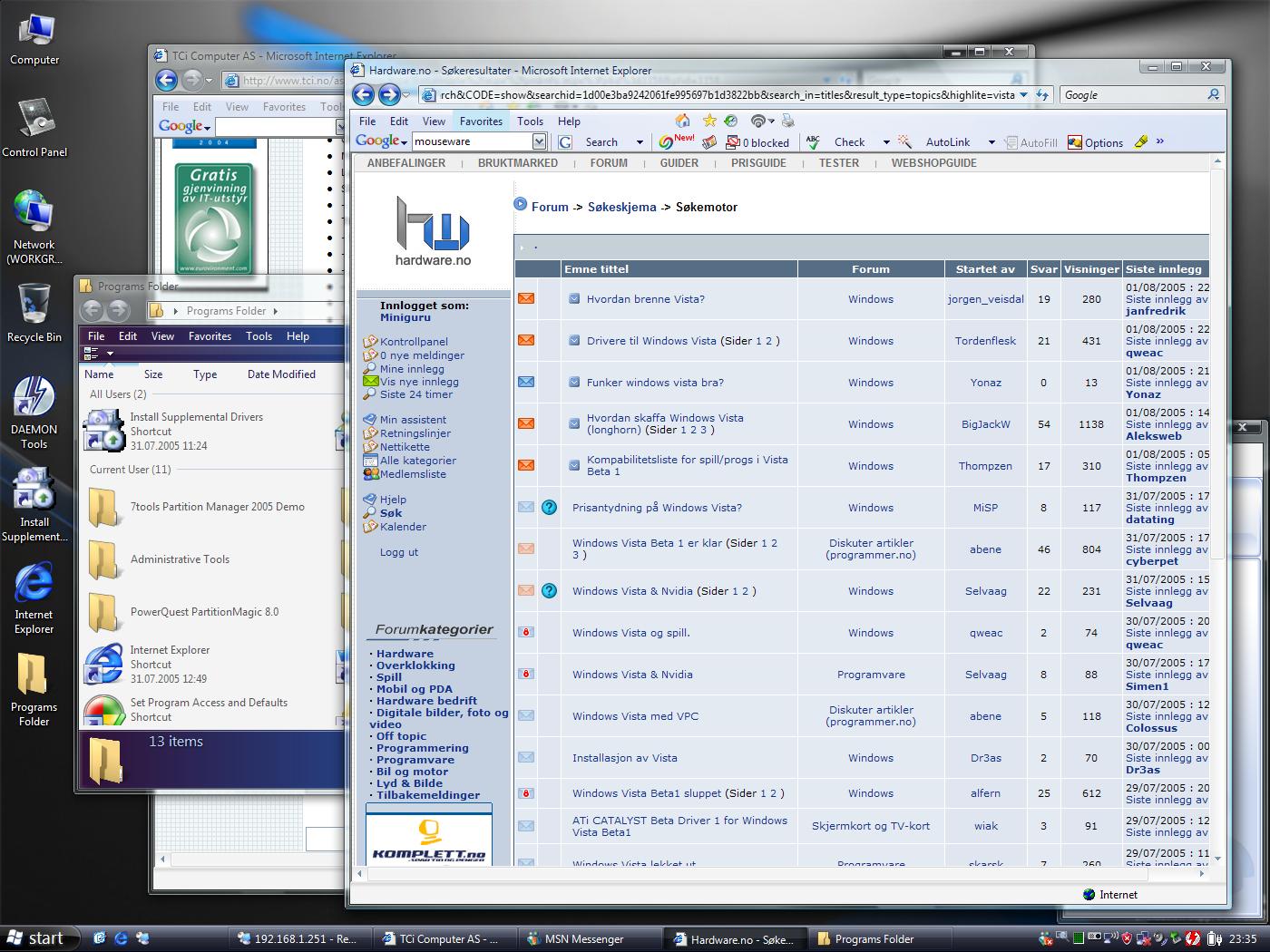The image size is (1270, 952).
Task: Open user profile Tordenflesk
Action: coord(985,341)
